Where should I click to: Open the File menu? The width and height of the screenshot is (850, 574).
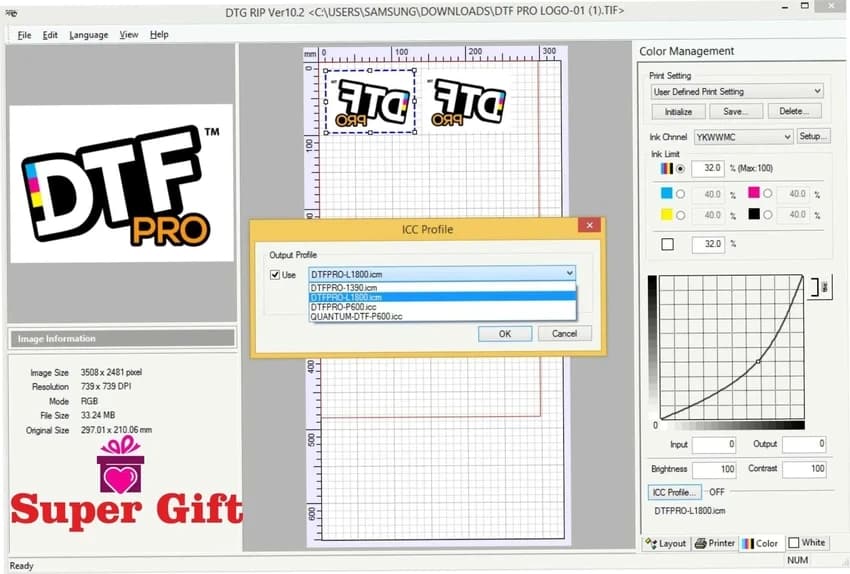point(24,35)
